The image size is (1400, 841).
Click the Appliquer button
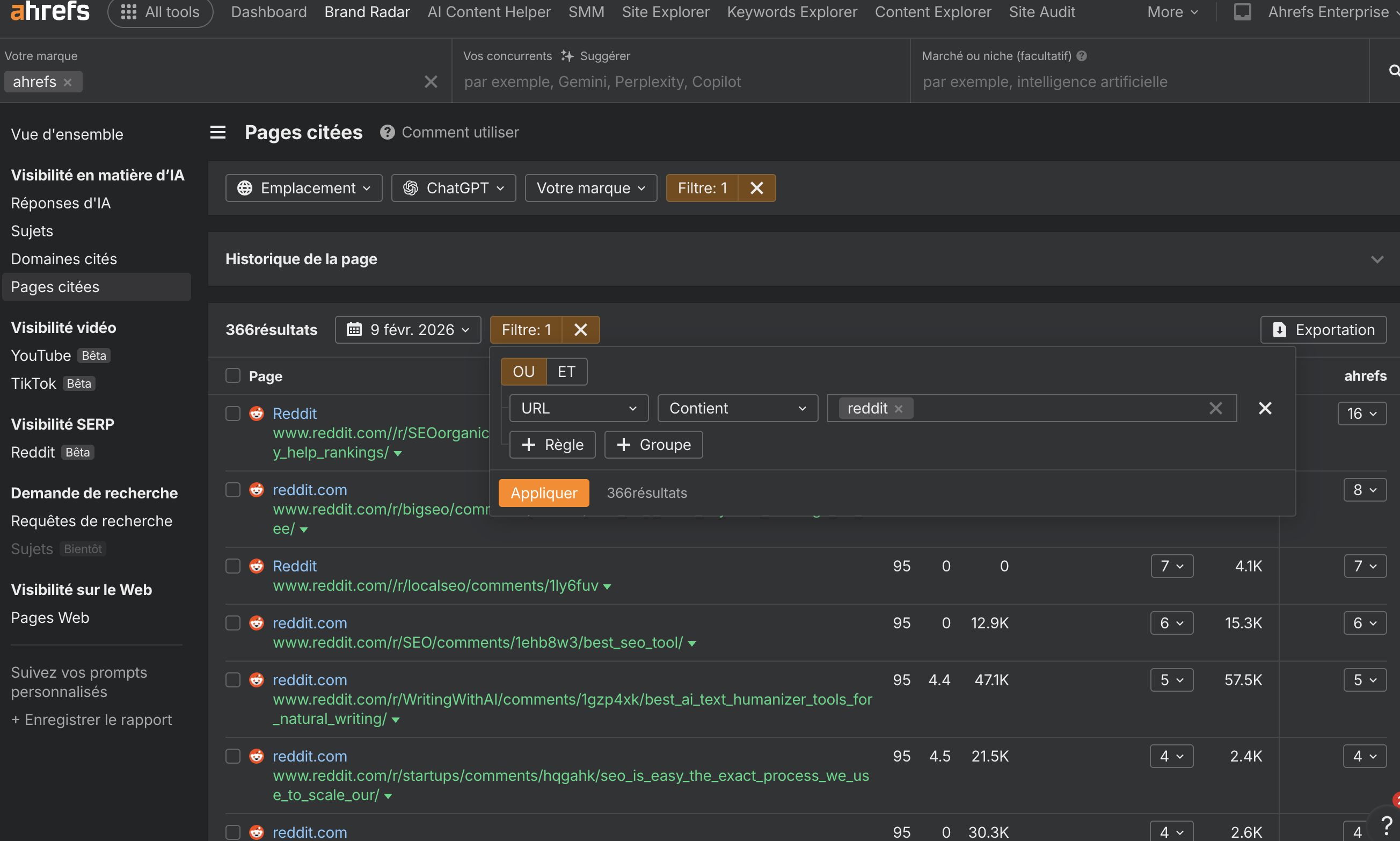click(543, 492)
